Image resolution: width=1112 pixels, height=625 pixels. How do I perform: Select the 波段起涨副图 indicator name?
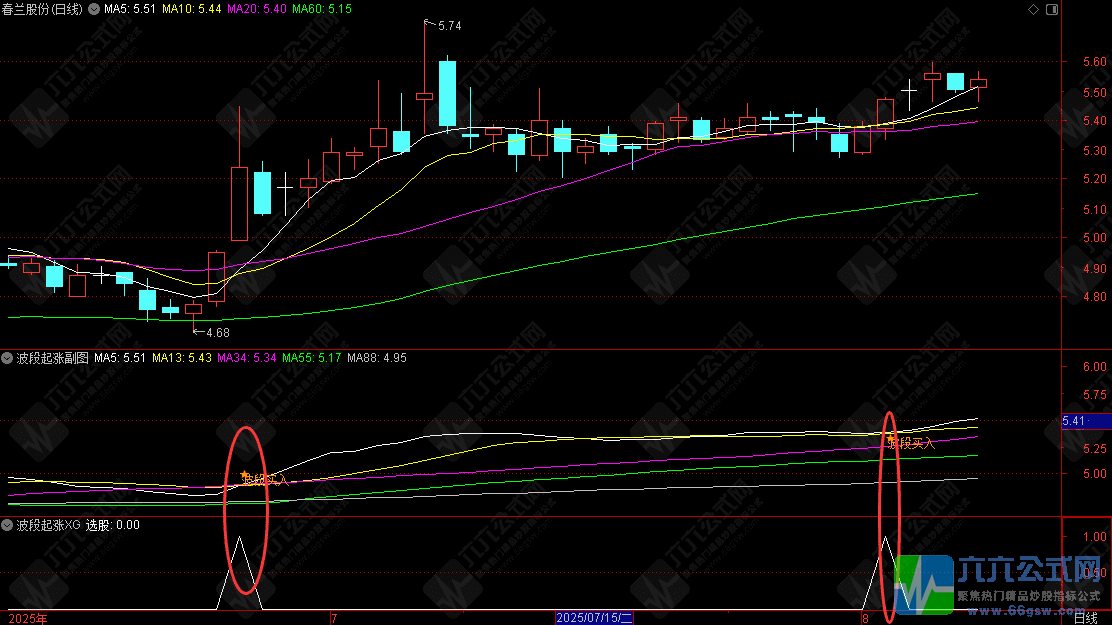click(x=52, y=358)
